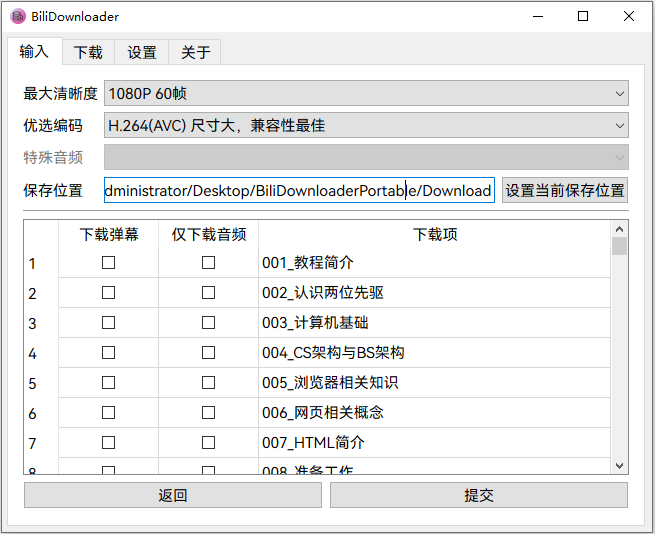Enable 下载弹幕 for 005_浏览器相关知识

point(109,383)
